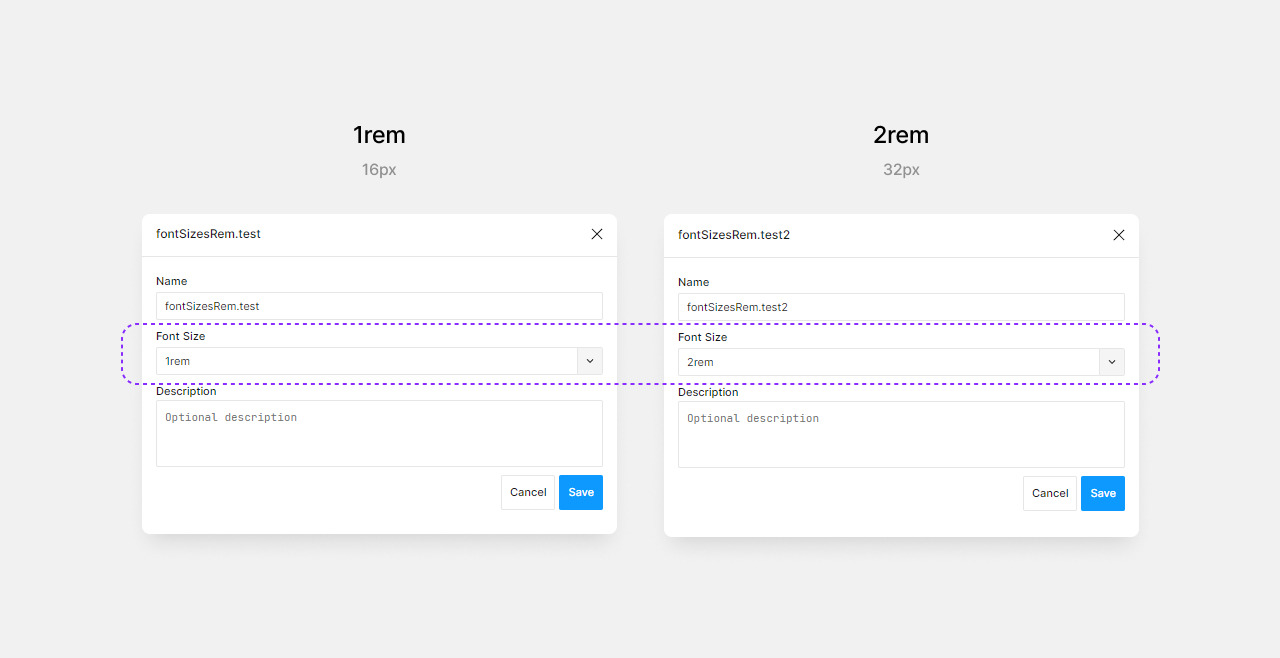Viewport: 1280px width, 658px height.
Task: Click the 1rem heading text
Action: tap(379, 135)
